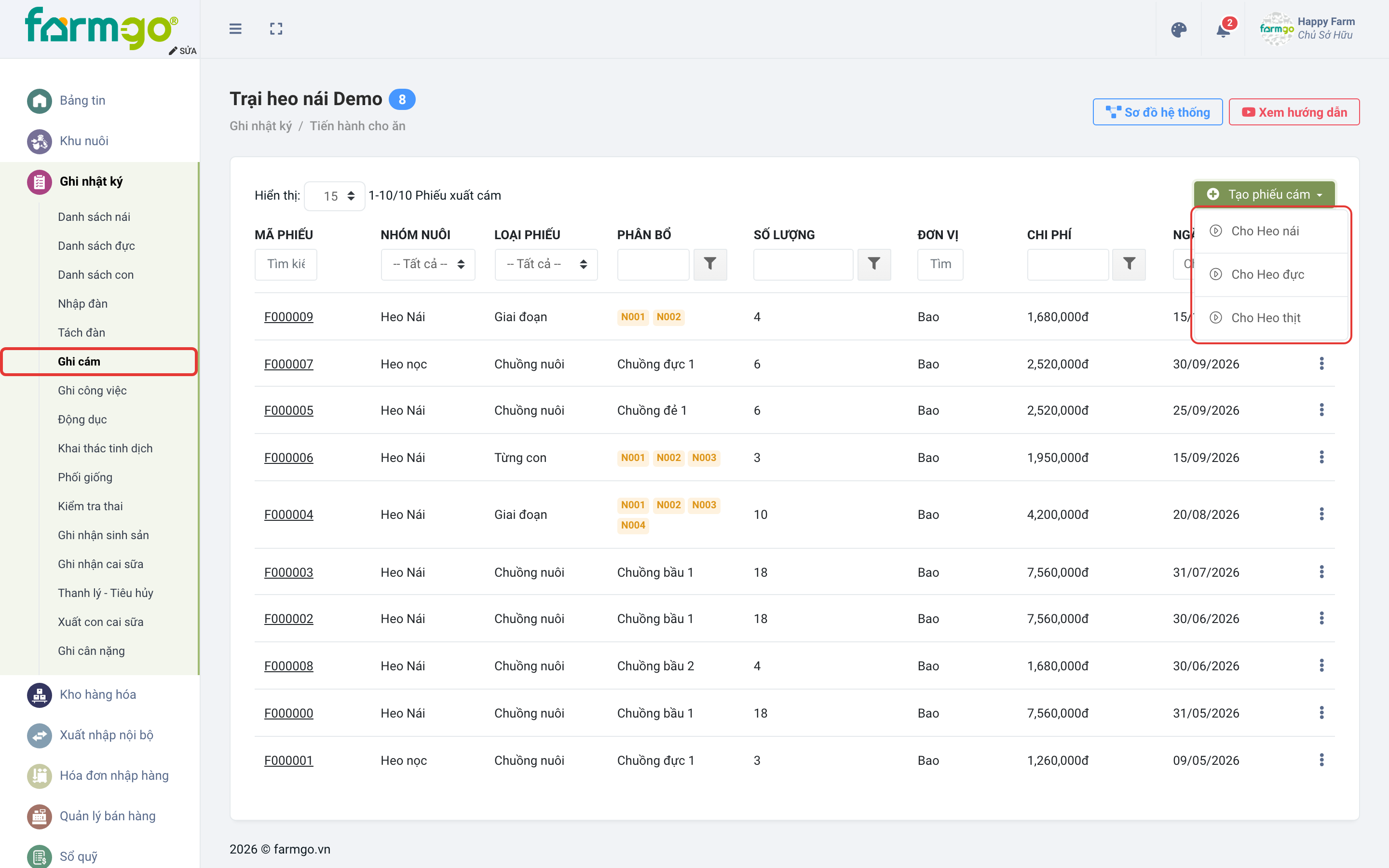This screenshot has width=1389, height=868.
Task: Click the Số lượng filter funnel icon
Action: [x=874, y=264]
